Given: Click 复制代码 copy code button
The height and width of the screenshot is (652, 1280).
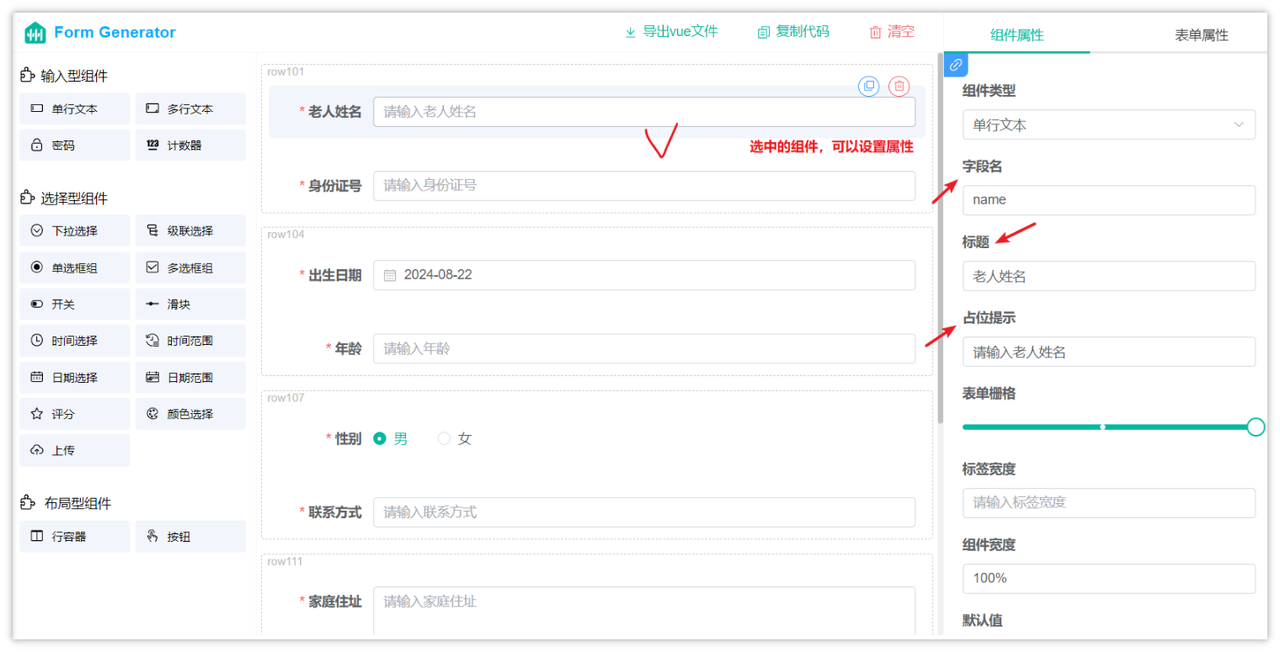Looking at the screenshot, I should [x=794, y=32].
